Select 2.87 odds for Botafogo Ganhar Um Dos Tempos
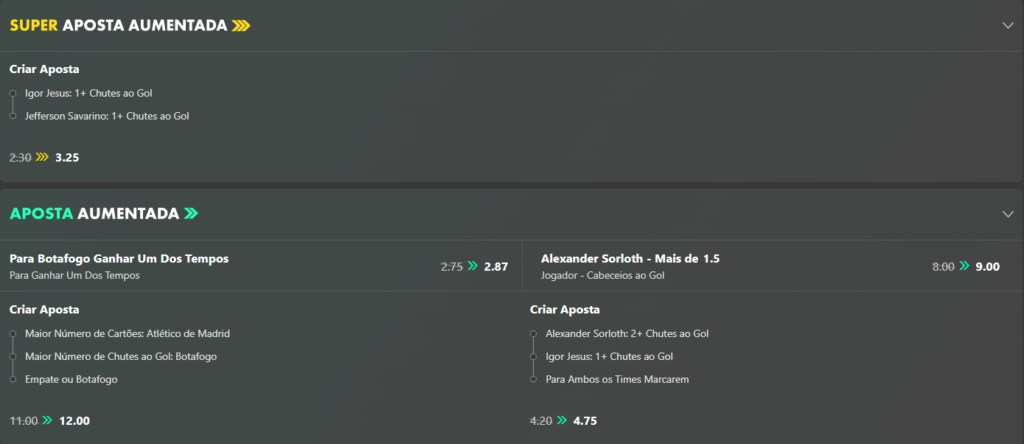1024x444 pixels. [496, 266]
